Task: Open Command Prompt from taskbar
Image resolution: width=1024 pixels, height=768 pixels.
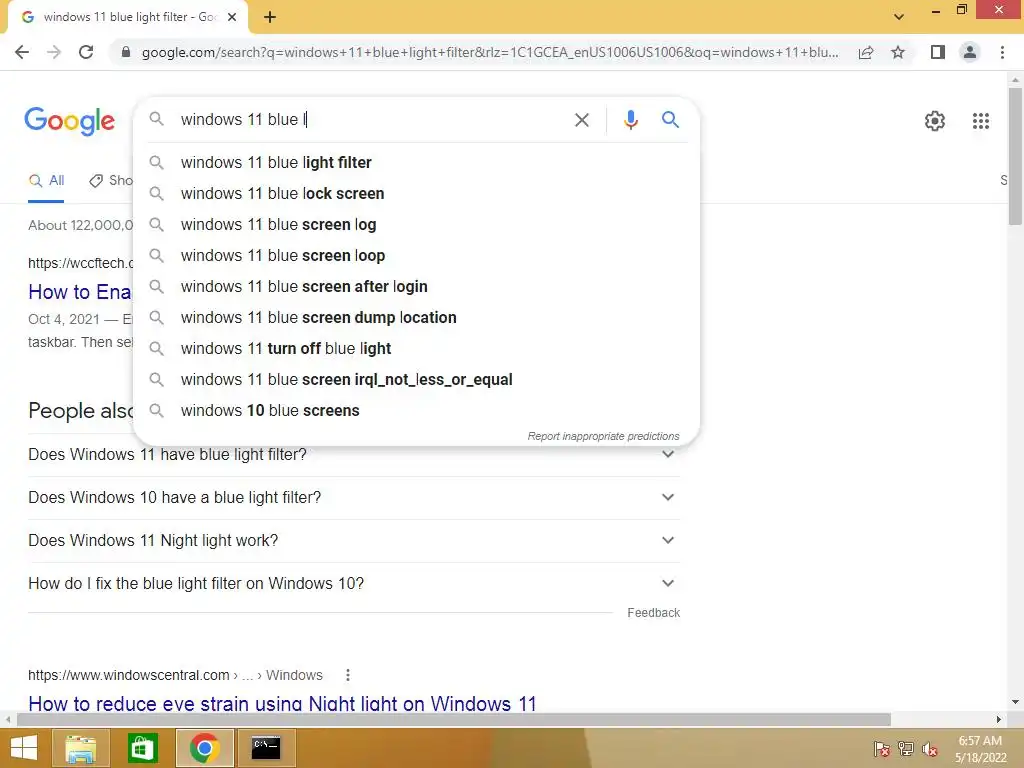Action: (x=266, y=748)
